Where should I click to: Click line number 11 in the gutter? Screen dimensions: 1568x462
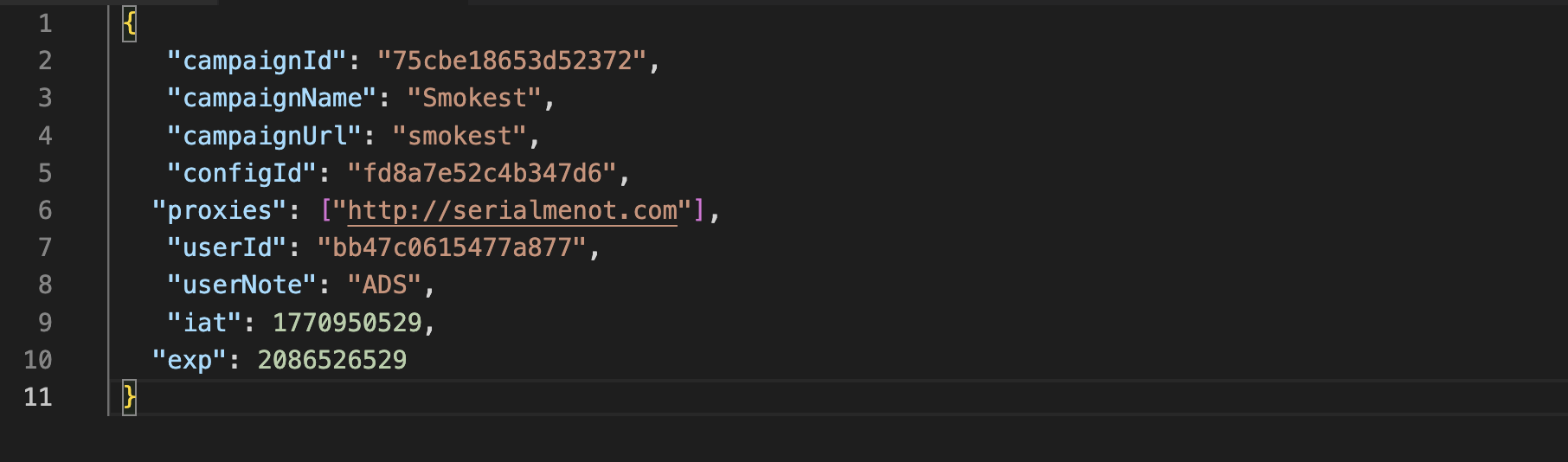tap(38, 397)
